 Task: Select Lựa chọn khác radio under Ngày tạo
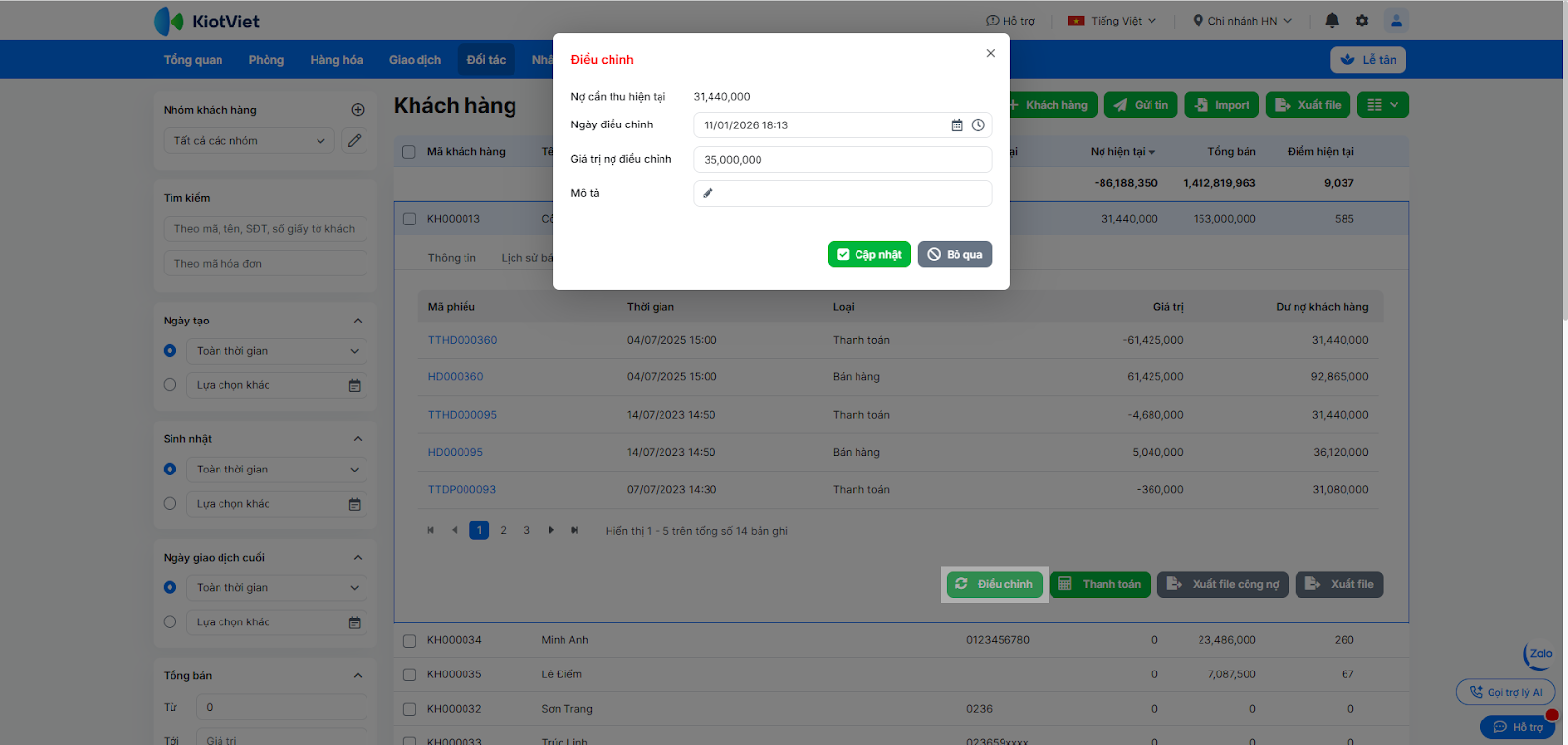(170, 385)
